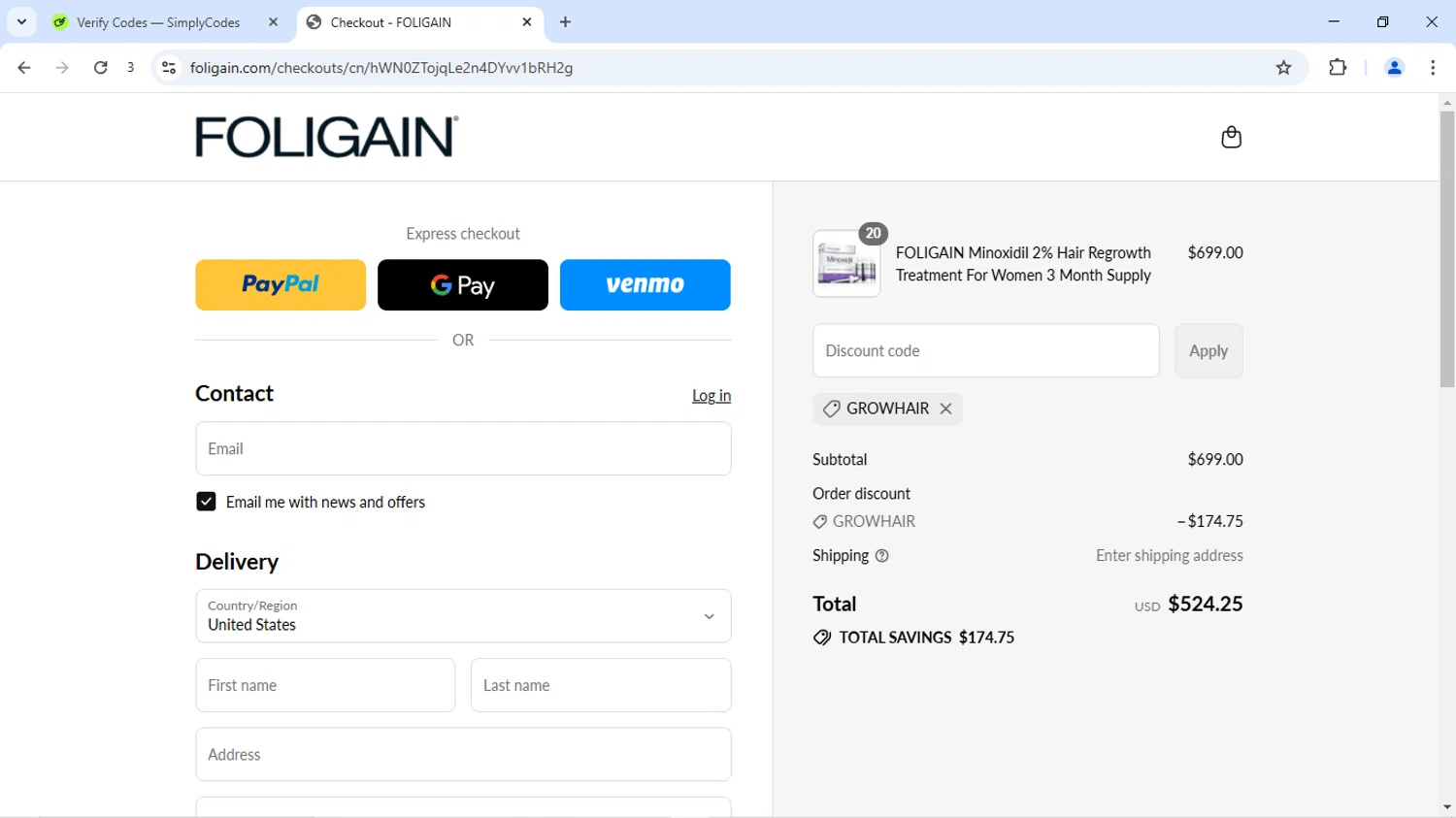Screen dimensions: 1456x818
Task: Click the total amount $524.25
Action: click(x=1206, y=604)
